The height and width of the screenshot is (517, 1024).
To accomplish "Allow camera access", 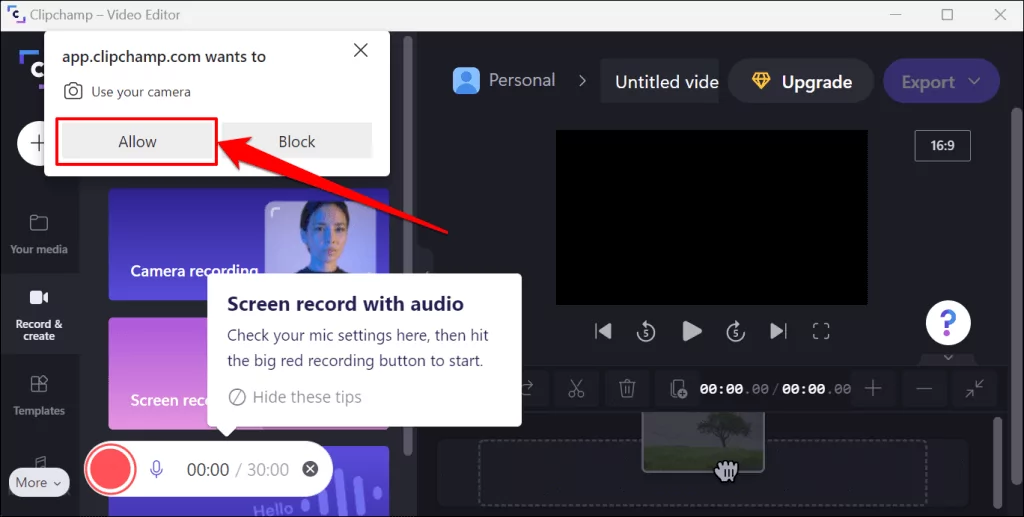I will [x=136, y=142].
